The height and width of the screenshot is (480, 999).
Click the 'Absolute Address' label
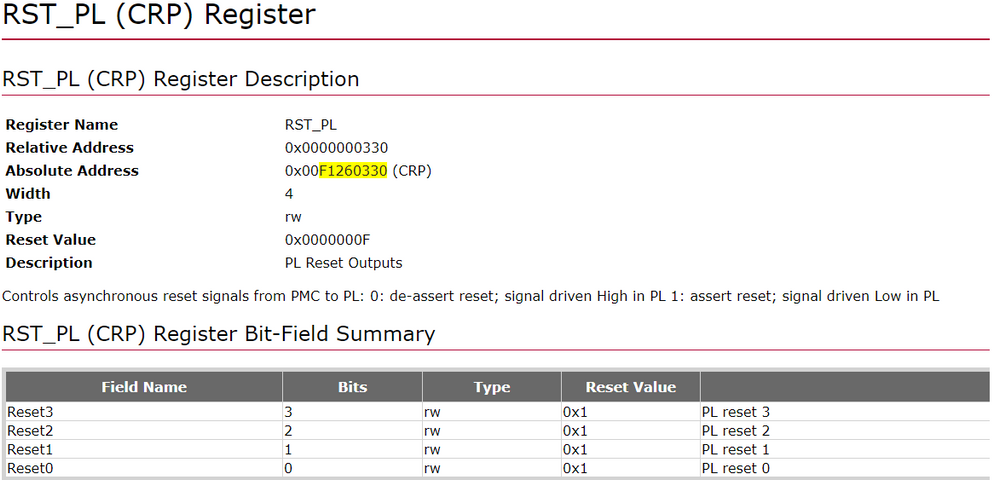[72, 171]
